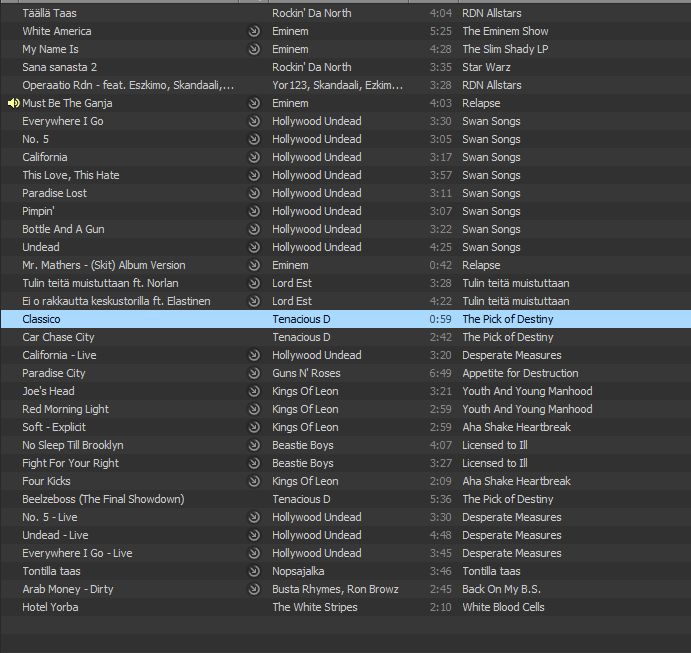The width and height of the screenshot is (691, 653).
Task: Open artist Rockin' Da North on Täällä Taas row
Action: pyautogui.click(x=312, y=13)
